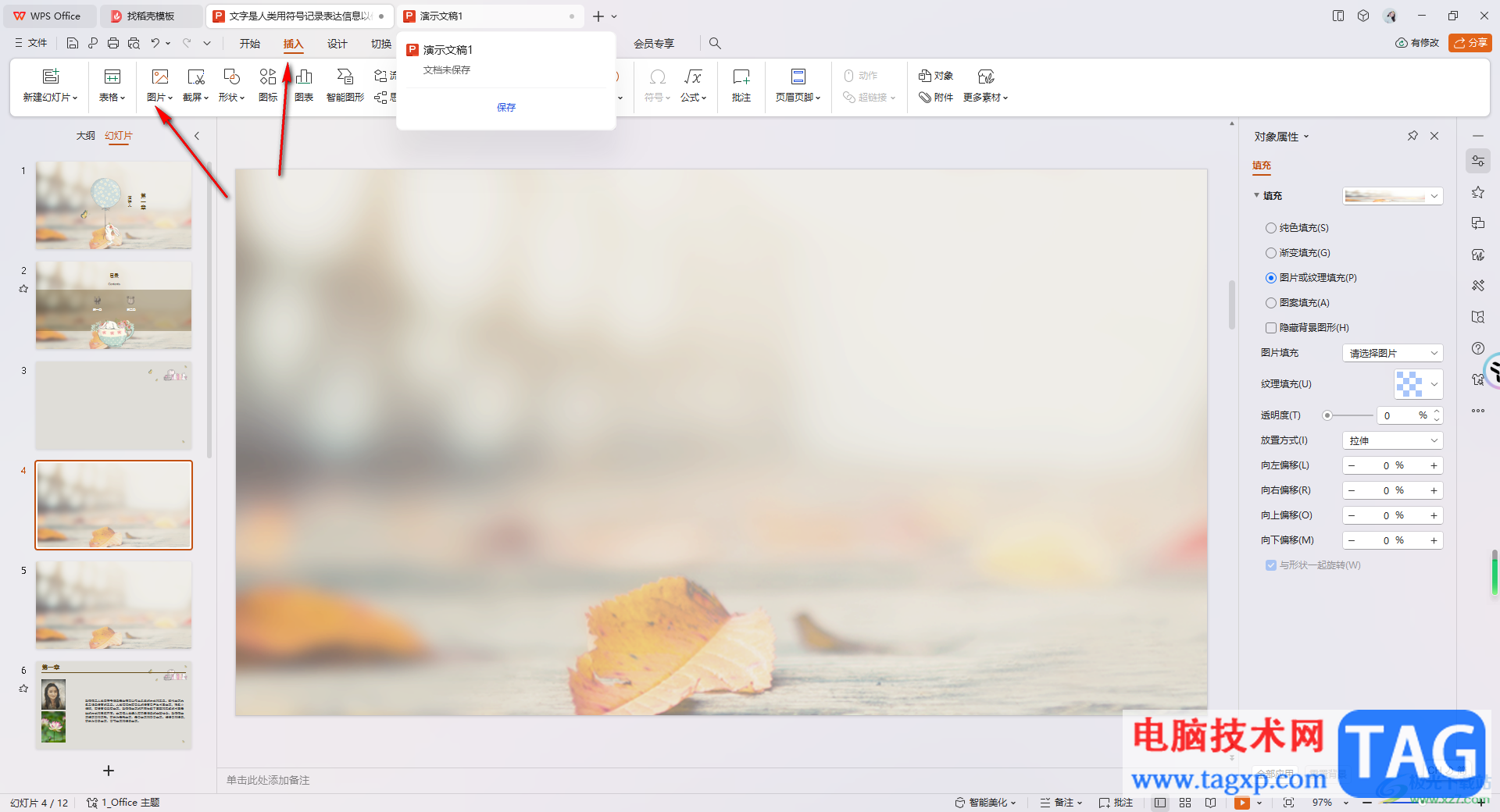
Task: Click the Share (分享) button
Action: coord(1470,43)
